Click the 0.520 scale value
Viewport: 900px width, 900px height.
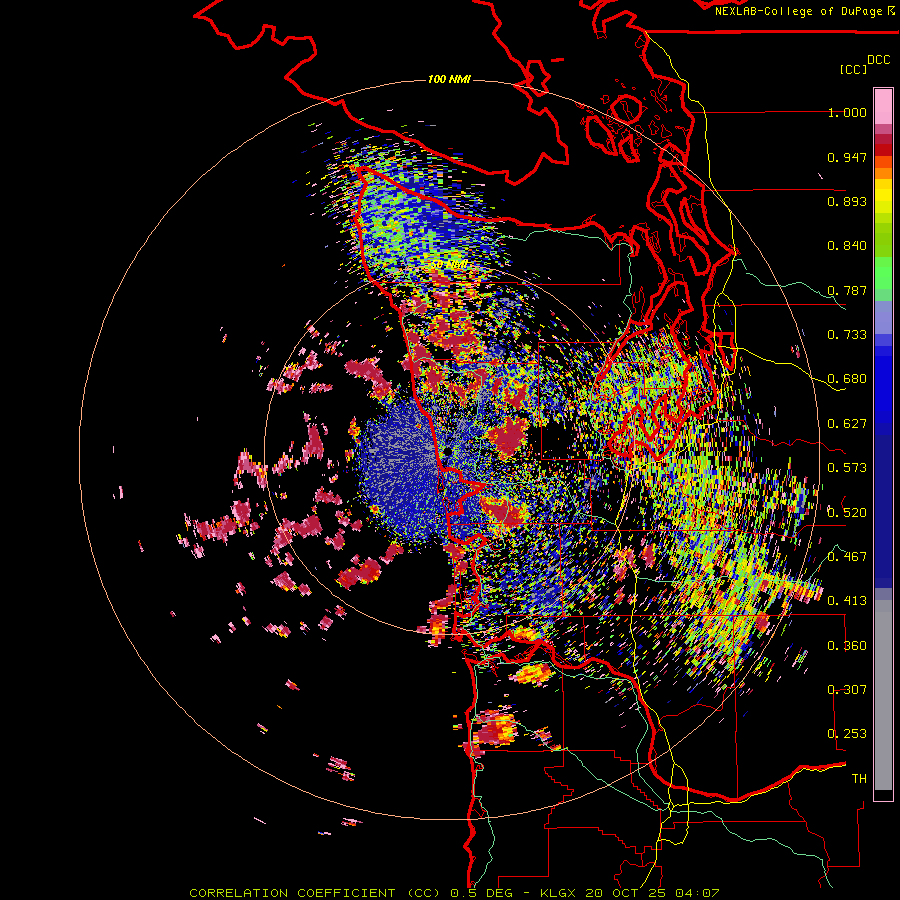pos(847,513)
